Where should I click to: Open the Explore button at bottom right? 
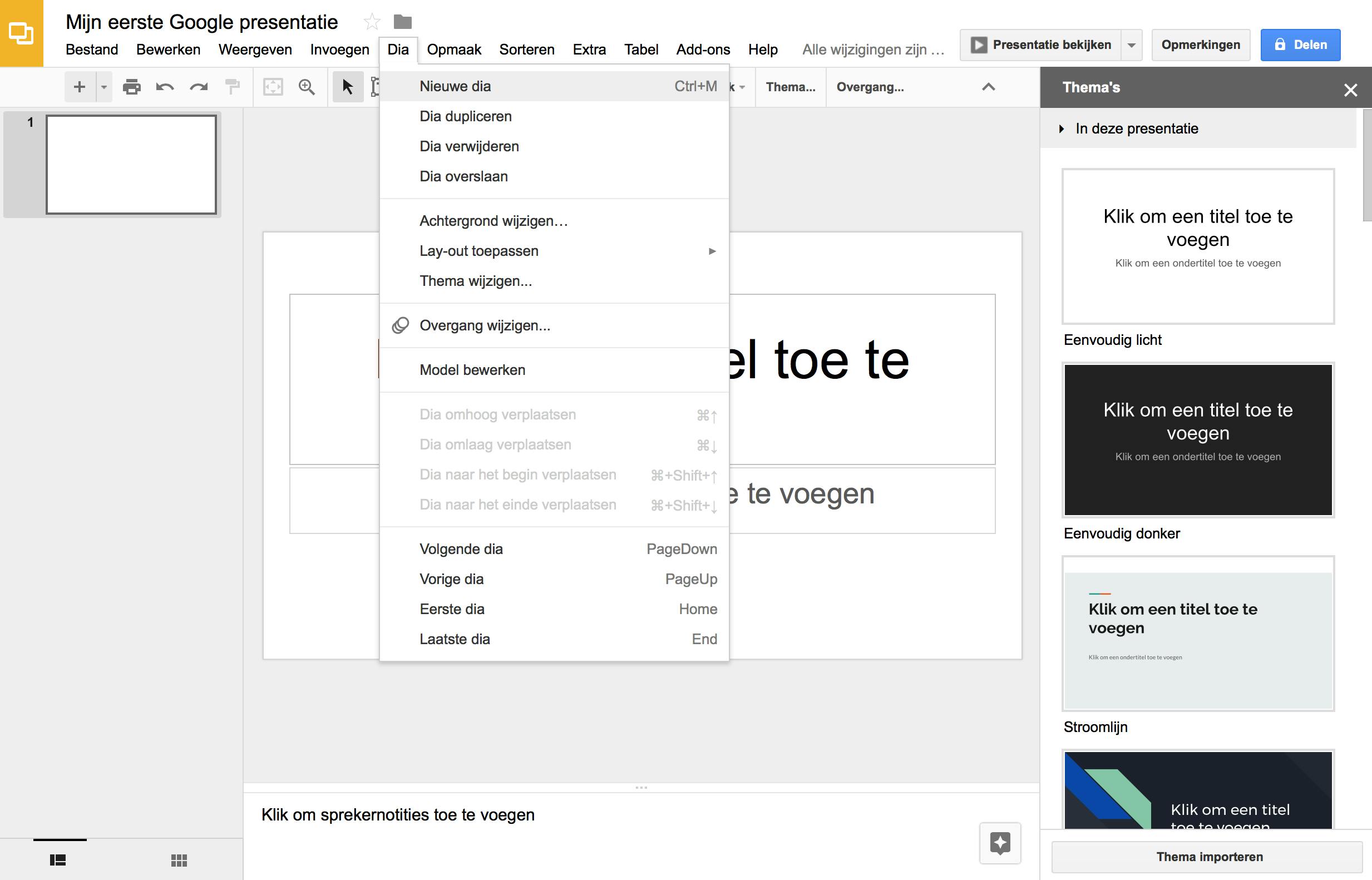(x=1000, y=843)
